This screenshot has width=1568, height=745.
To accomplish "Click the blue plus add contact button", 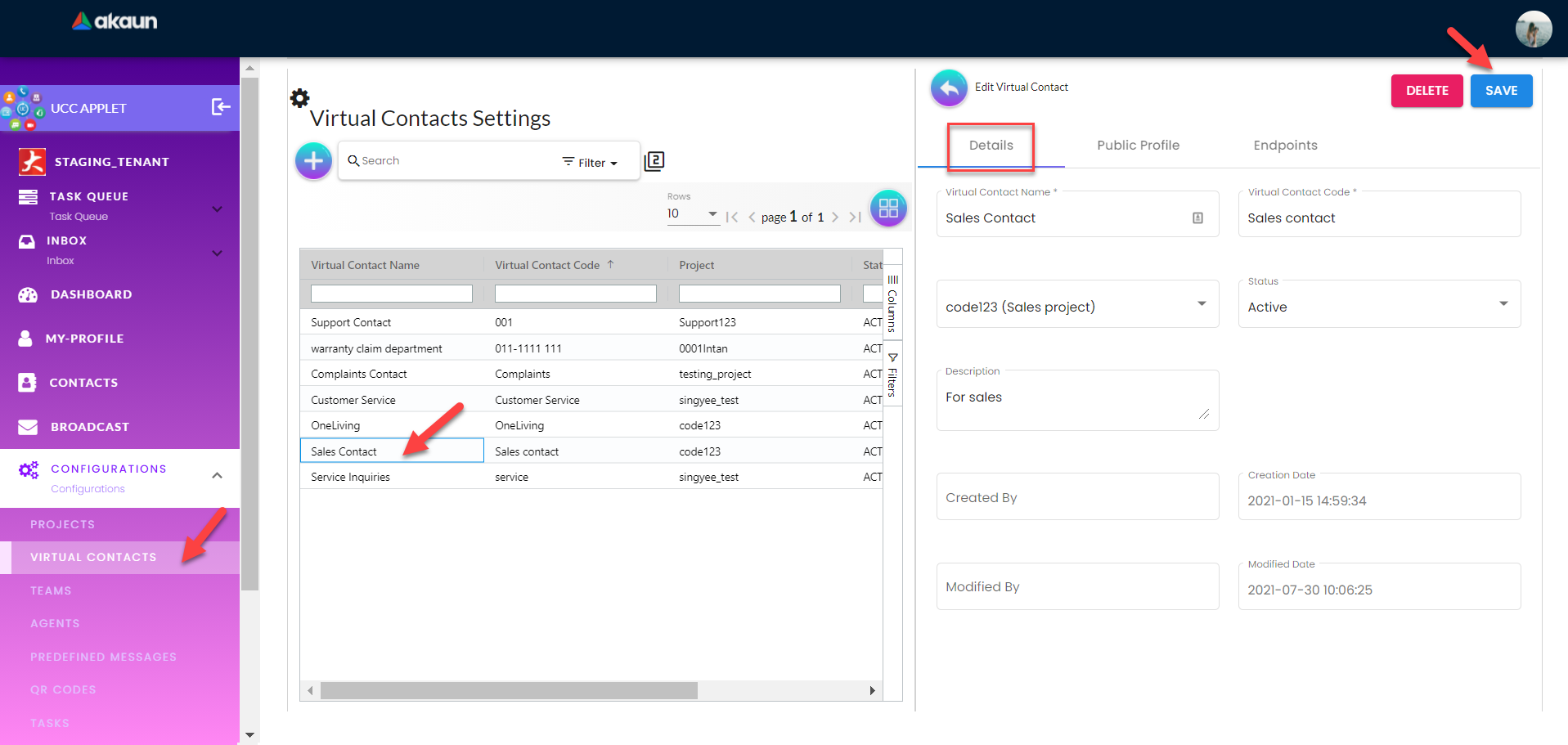I will pos(313,161).
